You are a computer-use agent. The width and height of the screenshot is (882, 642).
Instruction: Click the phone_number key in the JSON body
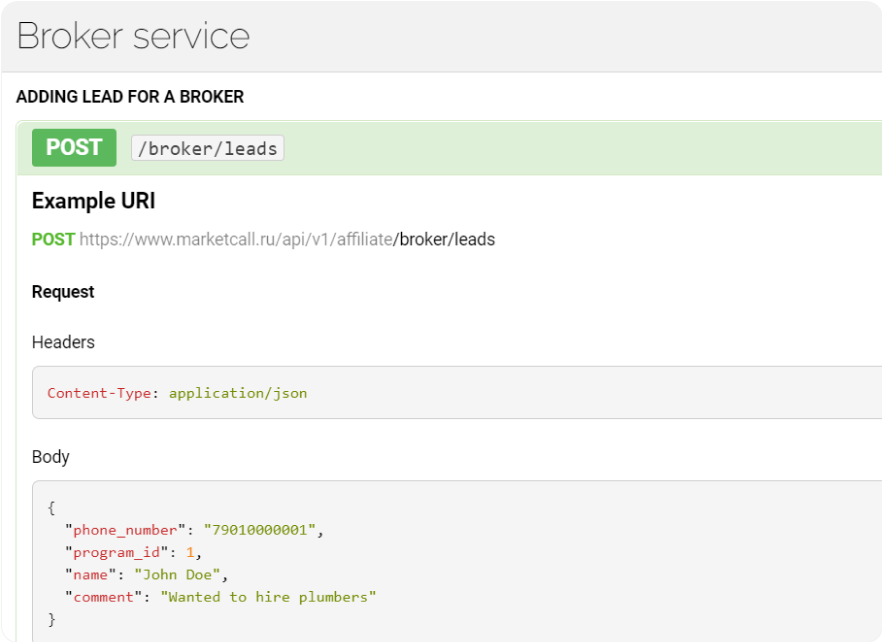pyautogui.click(x=125, y=529)
